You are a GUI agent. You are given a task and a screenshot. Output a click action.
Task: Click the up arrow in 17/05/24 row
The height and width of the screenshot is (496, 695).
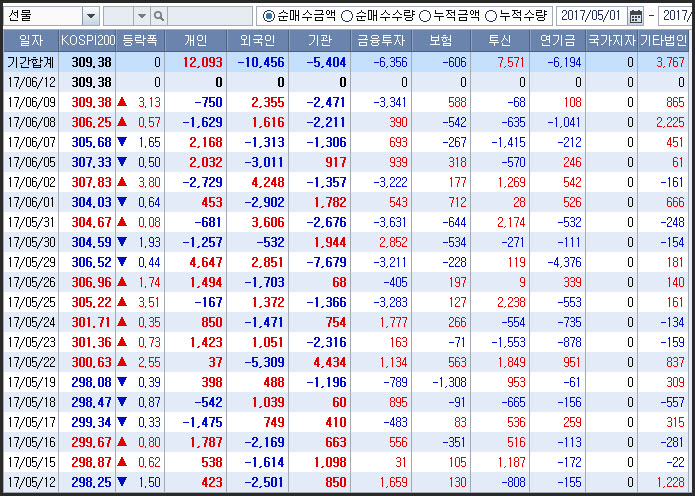(x=122, y=322)
